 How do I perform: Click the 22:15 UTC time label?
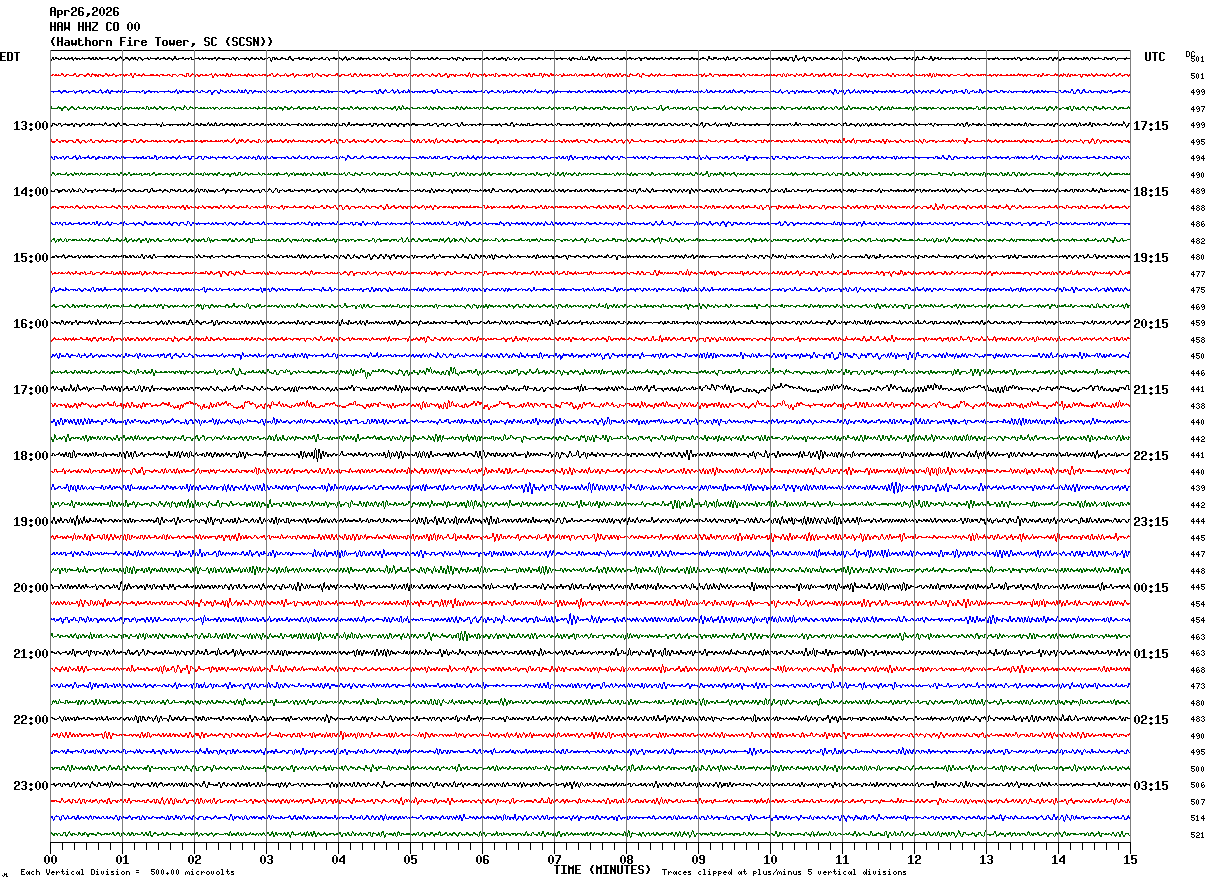tap(1151, 456)
